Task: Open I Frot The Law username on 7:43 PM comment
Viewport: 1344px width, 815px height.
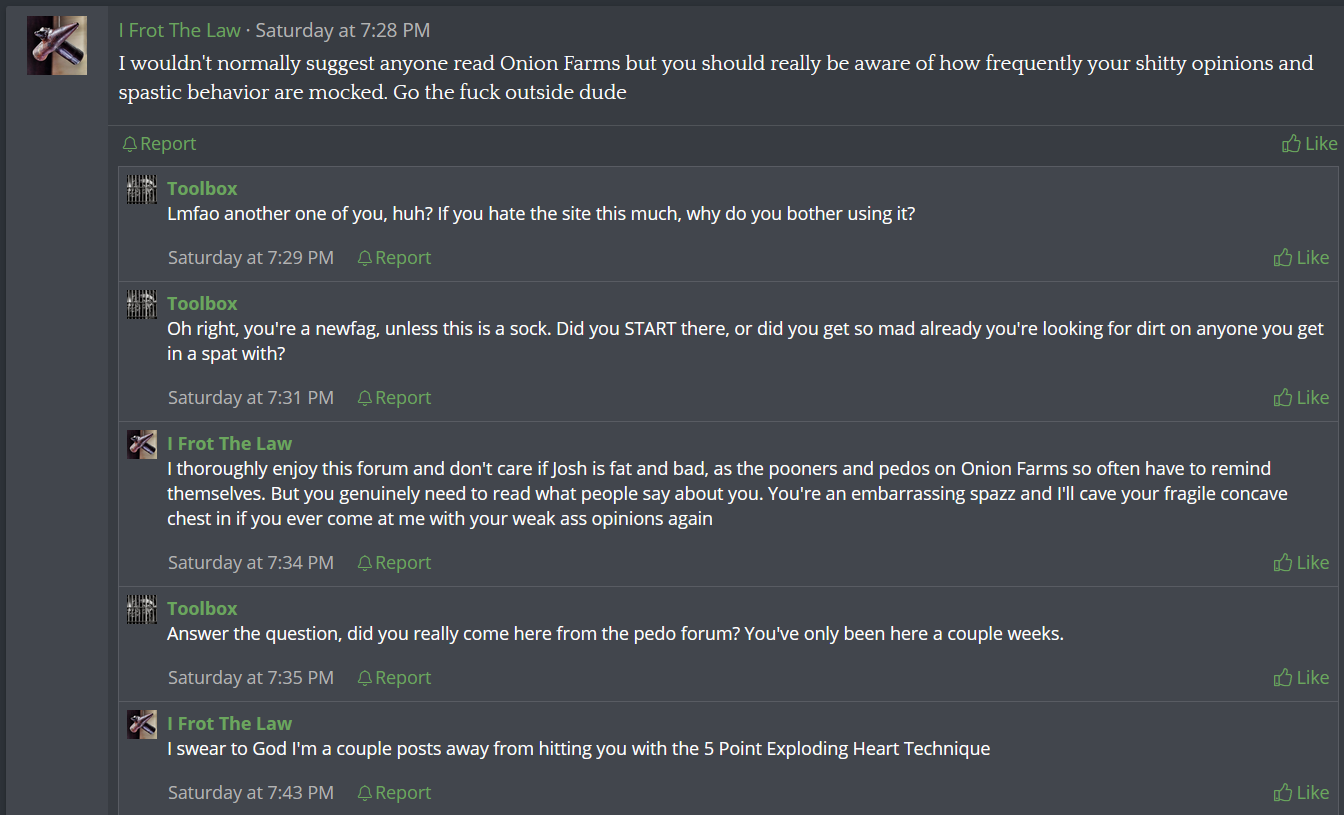Action: click(x=229, y=723)
